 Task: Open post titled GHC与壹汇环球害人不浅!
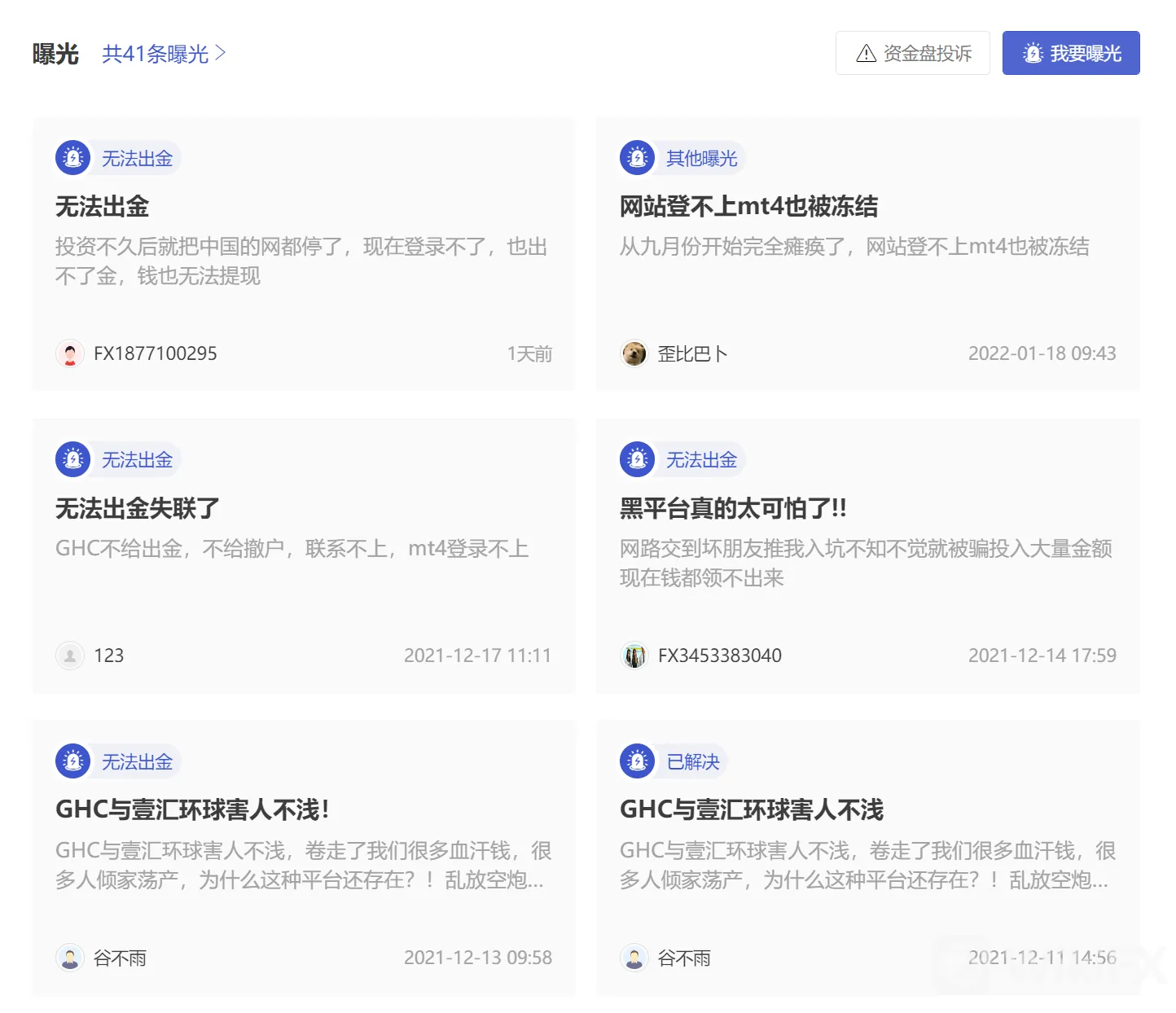coord(192,809)
